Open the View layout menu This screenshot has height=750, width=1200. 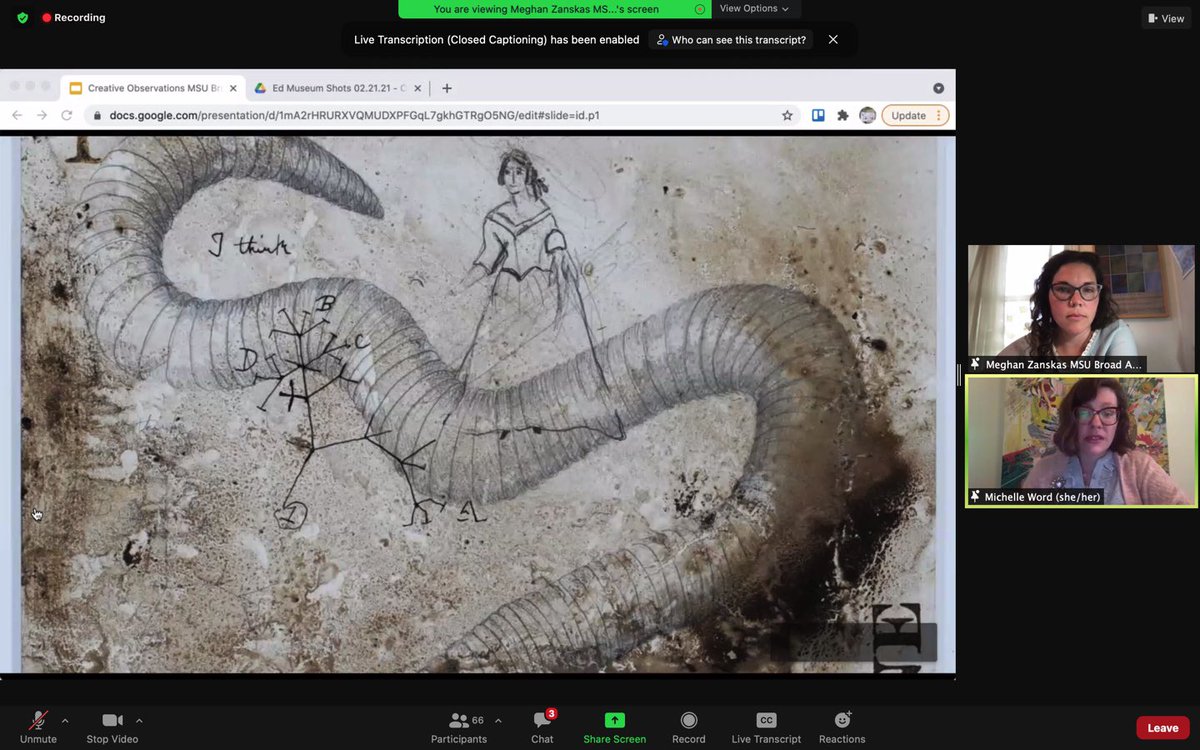click(x=1166, y=18)
